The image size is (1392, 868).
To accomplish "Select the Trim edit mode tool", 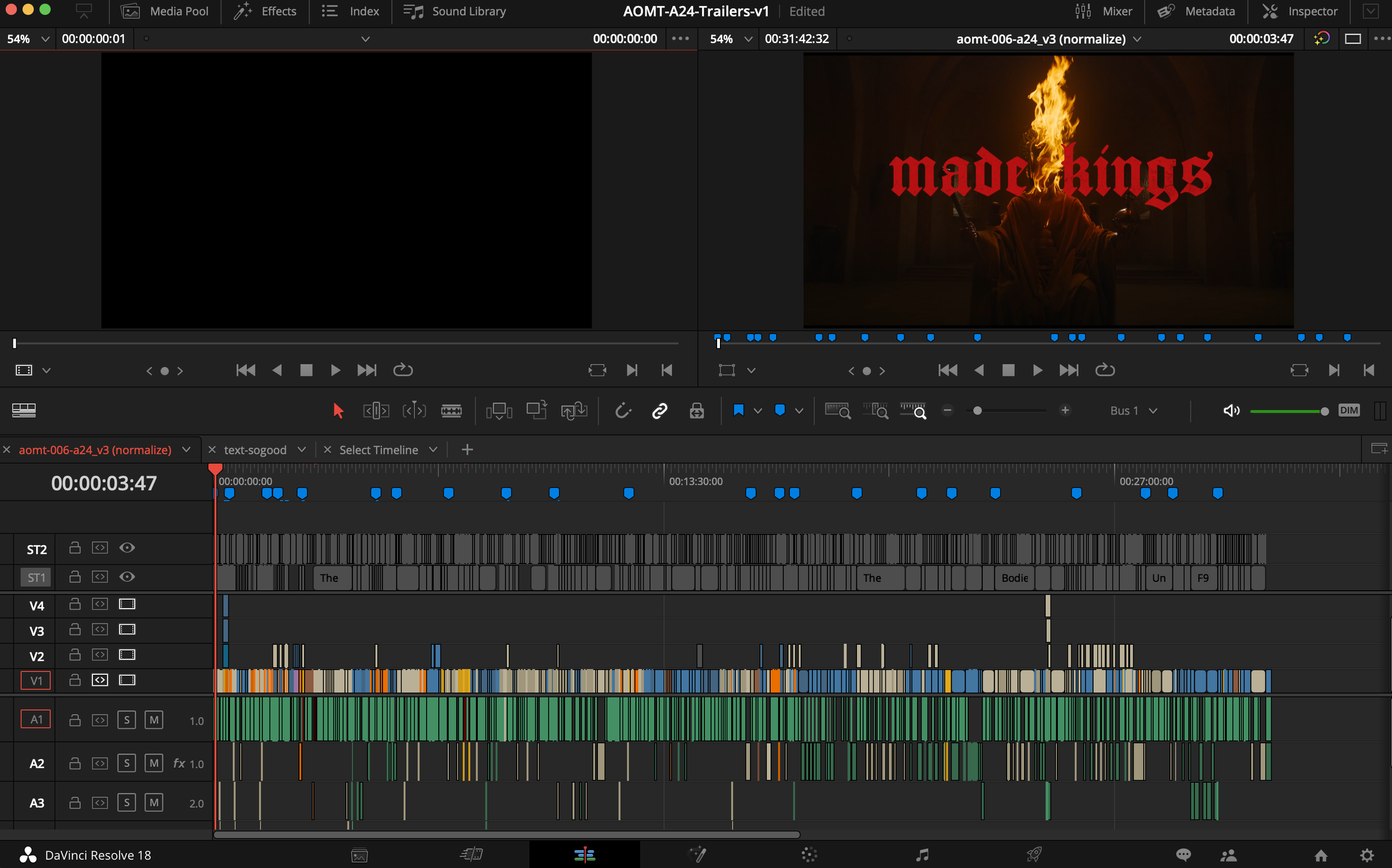I will click(376, 410).
